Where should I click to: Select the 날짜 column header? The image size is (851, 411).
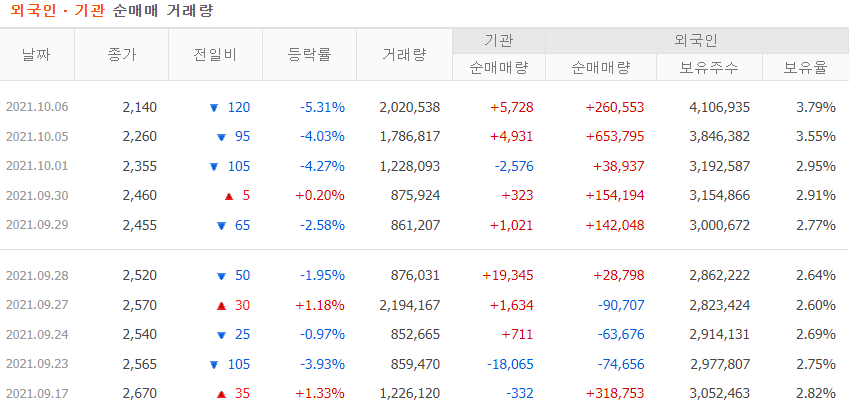(x=37, y=55)
